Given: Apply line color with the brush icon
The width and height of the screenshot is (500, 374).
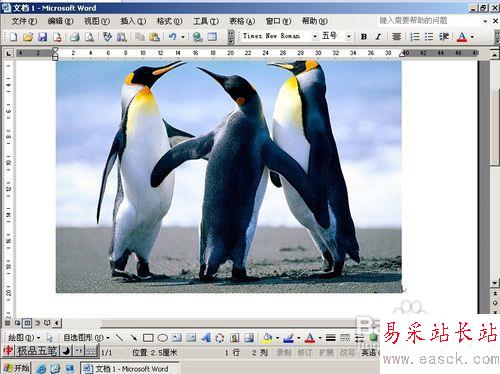Looking at the screenshot, I should coord(288,338).
